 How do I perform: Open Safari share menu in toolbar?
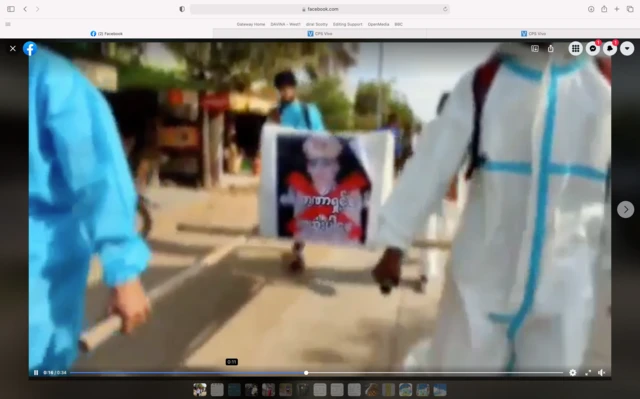click(x=604, y=9)
